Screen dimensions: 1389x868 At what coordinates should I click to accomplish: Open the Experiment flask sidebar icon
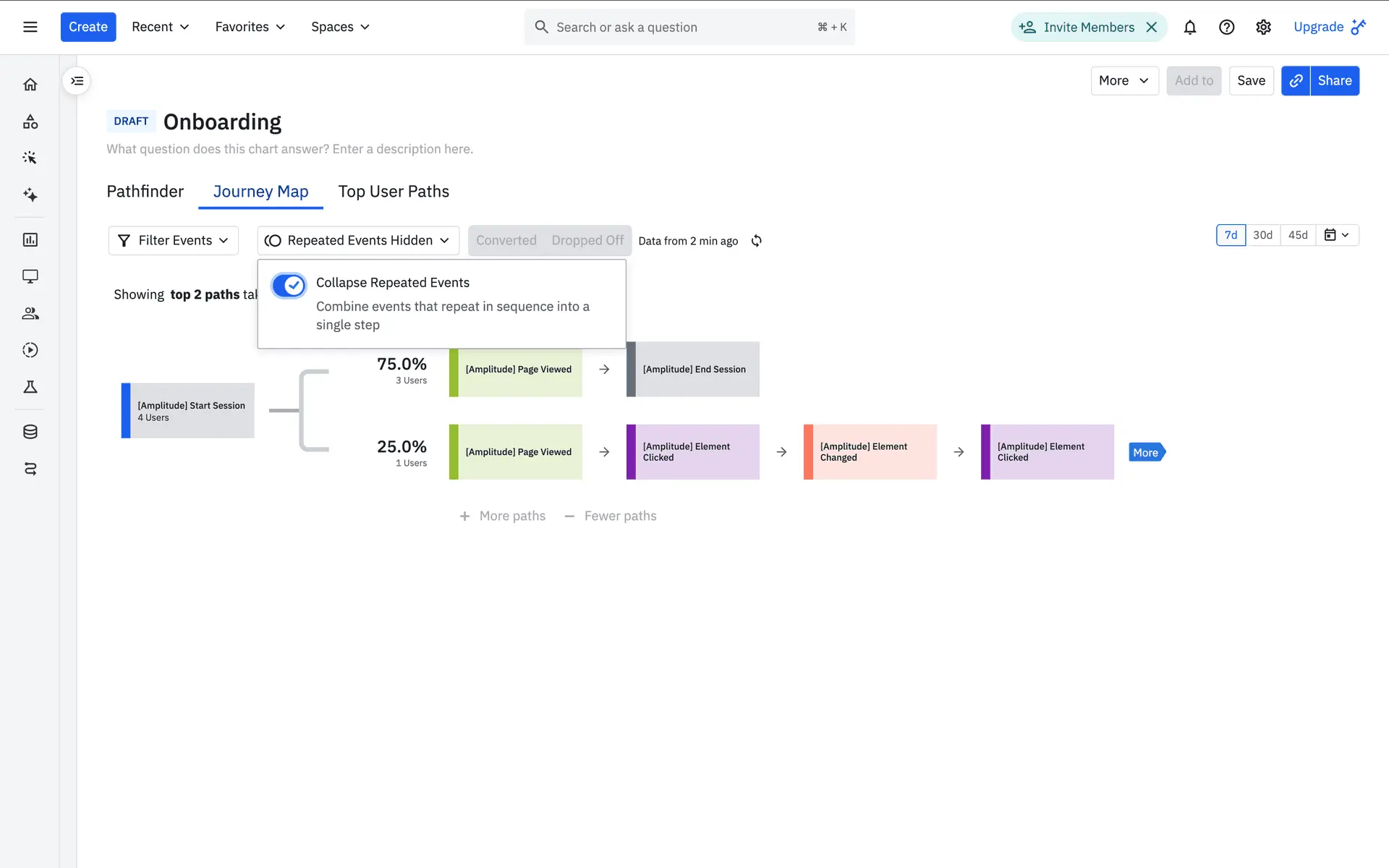(x=30, y=387)
